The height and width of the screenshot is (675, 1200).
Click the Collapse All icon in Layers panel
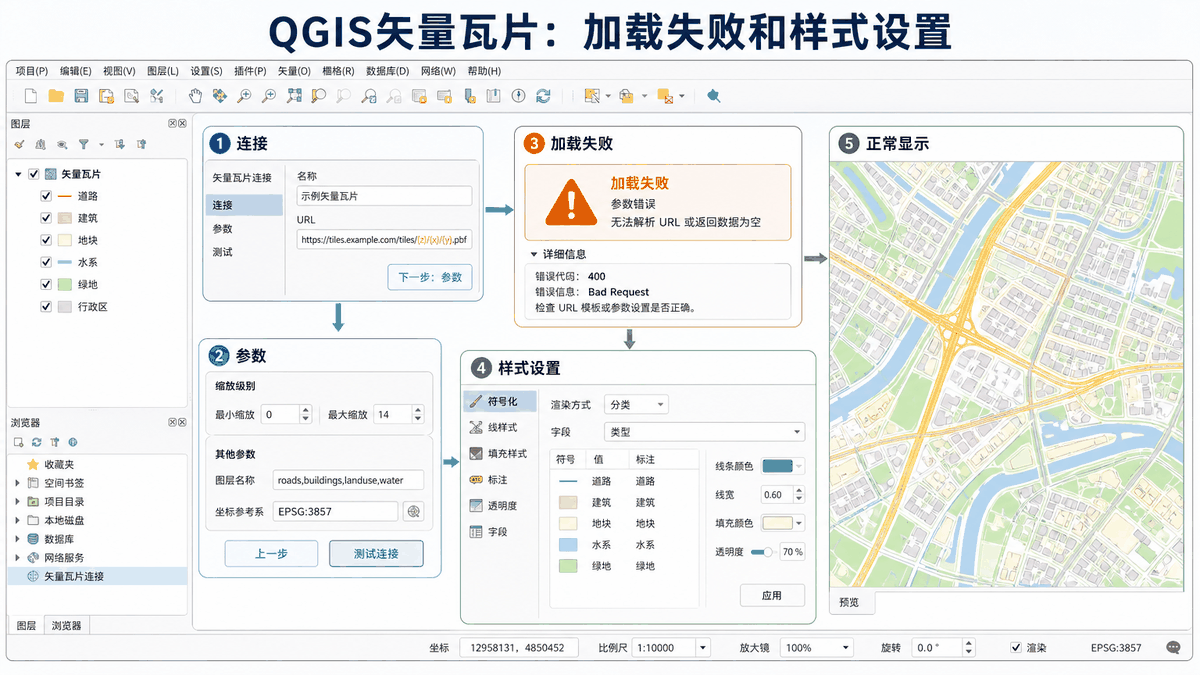coord(141,144)
